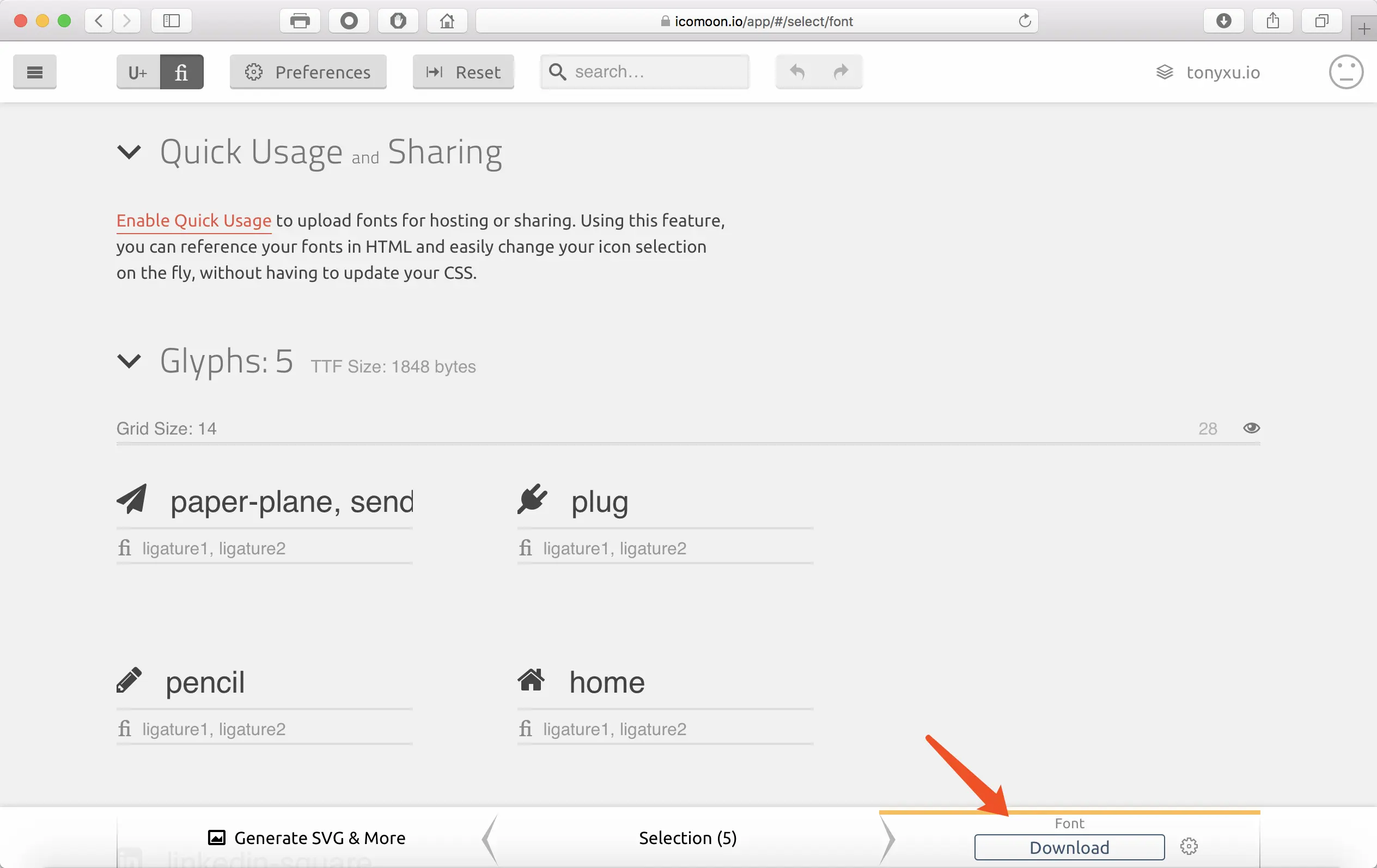The image size is (1377, 868).
Task: Click the Reset button
Action: pos(463,72)
